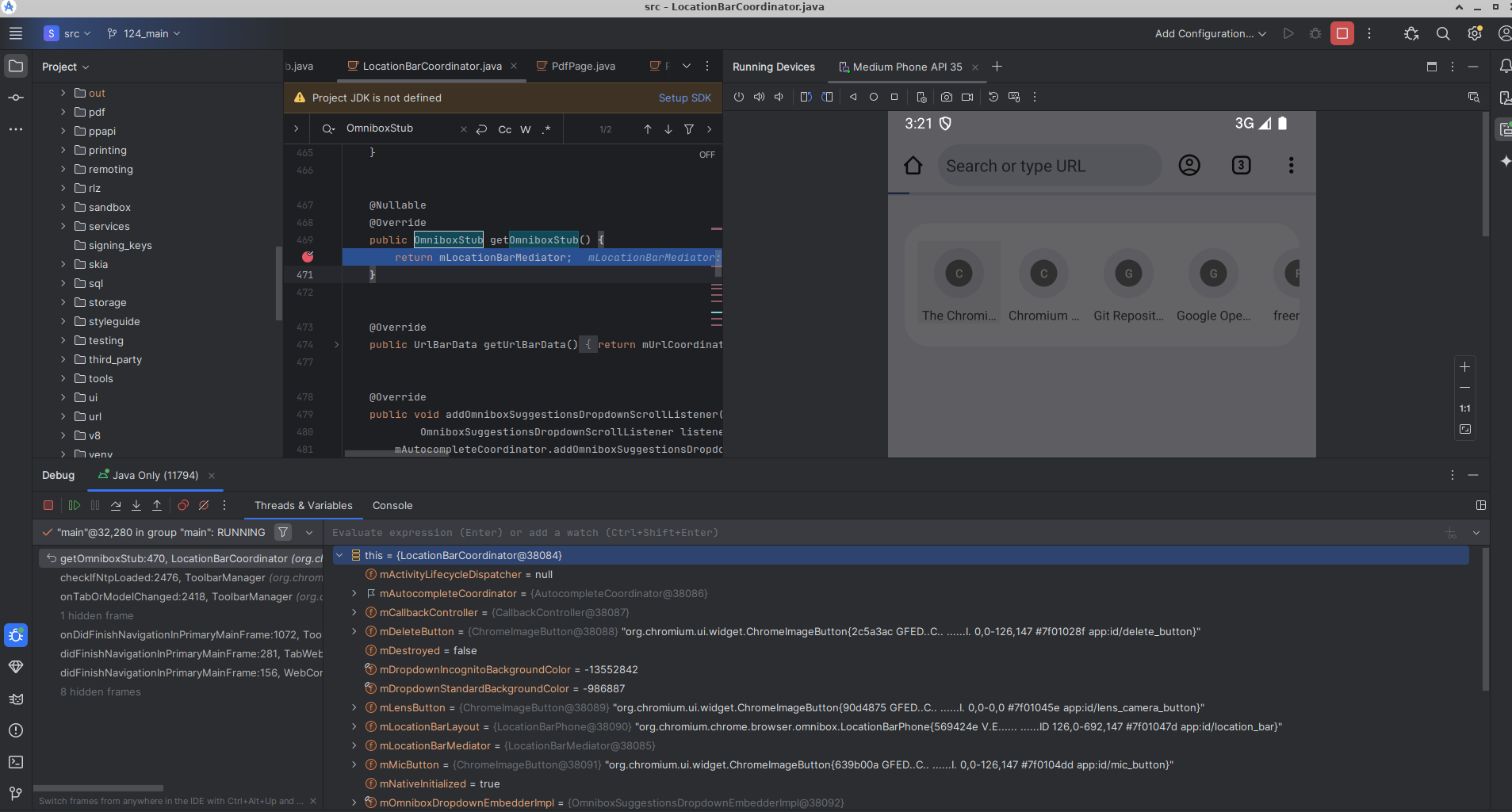Mute all breakpoints

click(204, 505)
